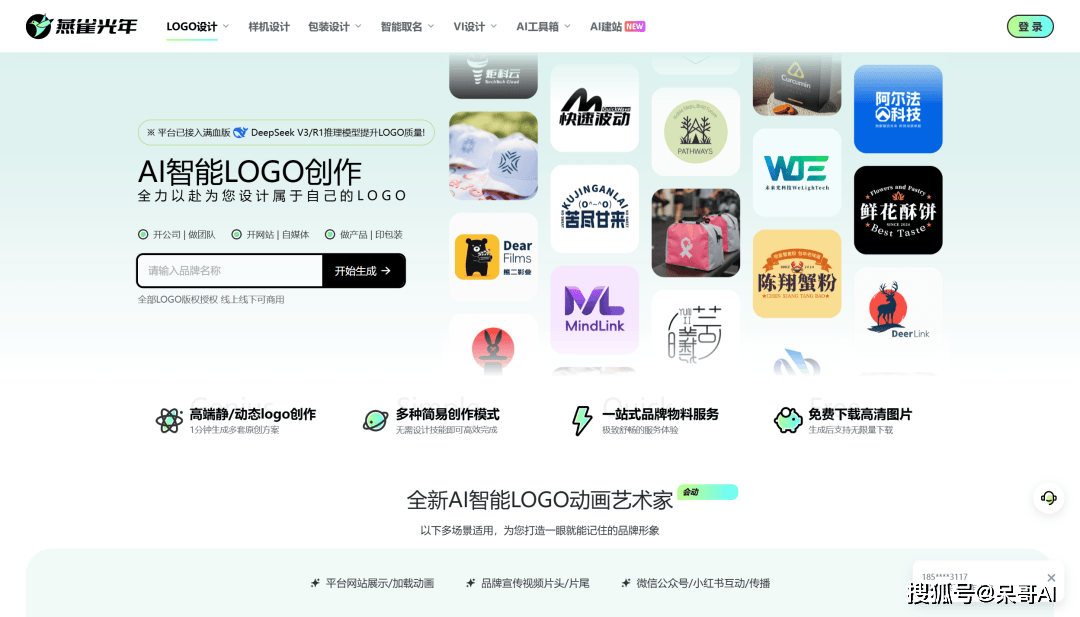Viewport: 1080px width, 617px height.
Task: Click the 请输入品牌名称 input field
Action: [229, 271]
